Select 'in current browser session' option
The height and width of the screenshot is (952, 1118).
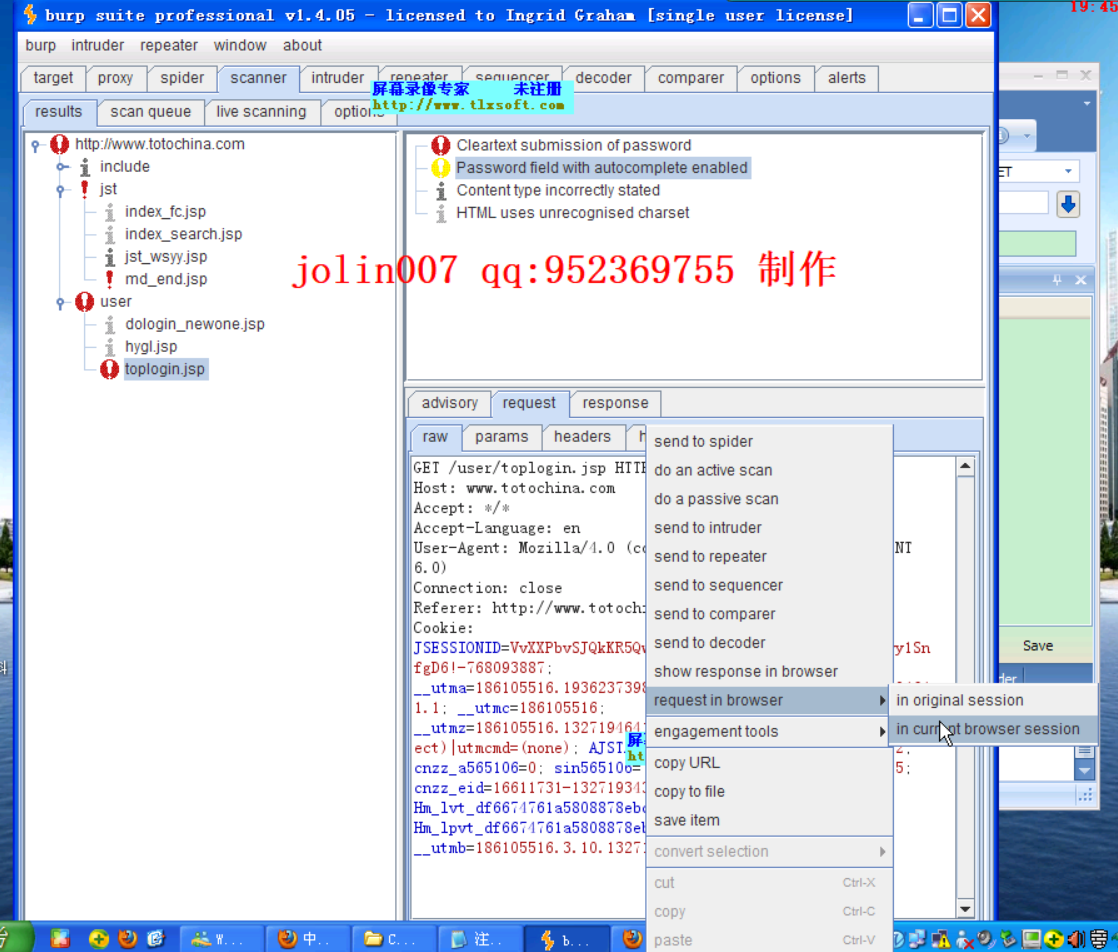coord(992,730)
